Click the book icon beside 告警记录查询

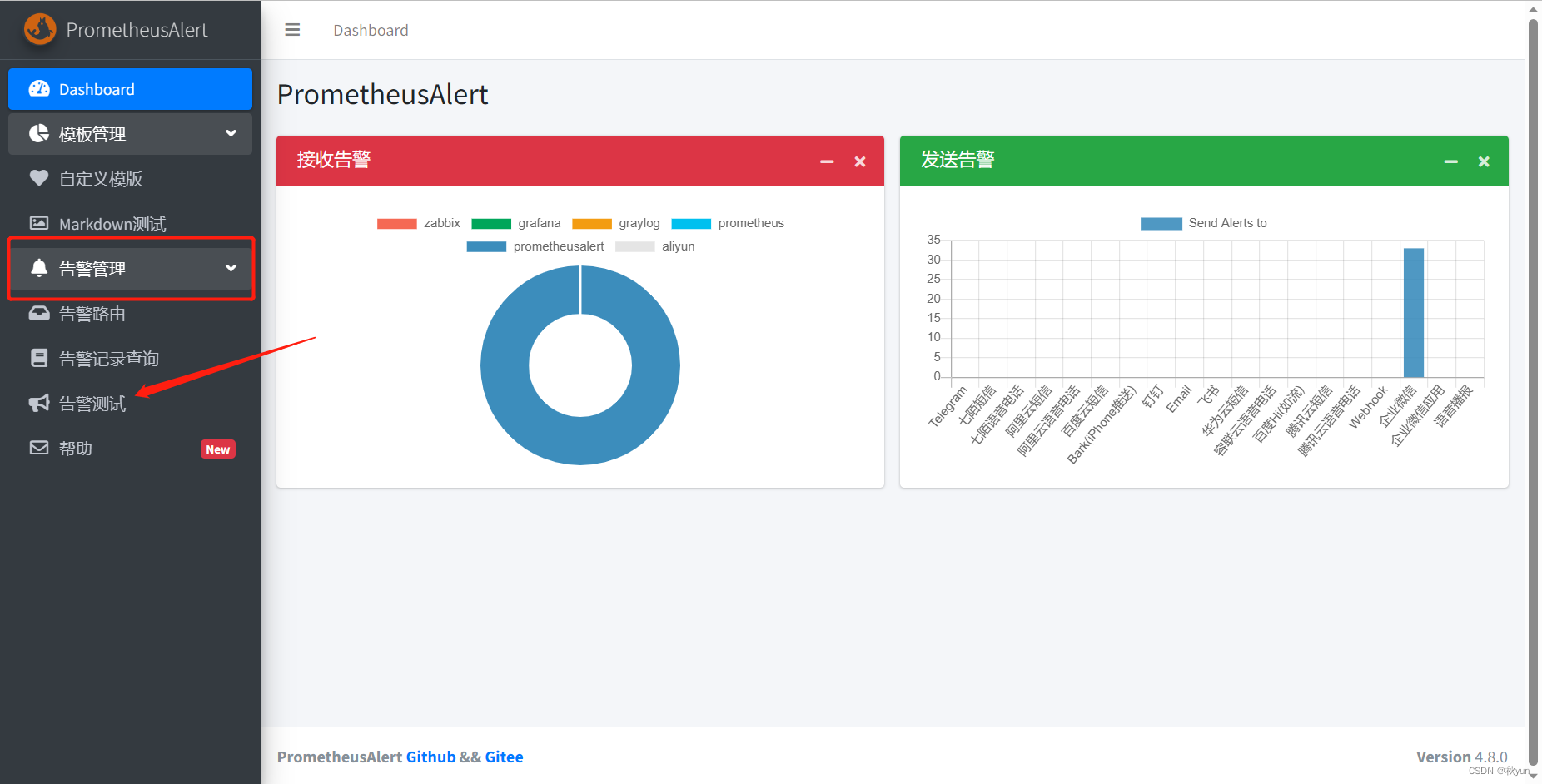(x=39, y=358)
